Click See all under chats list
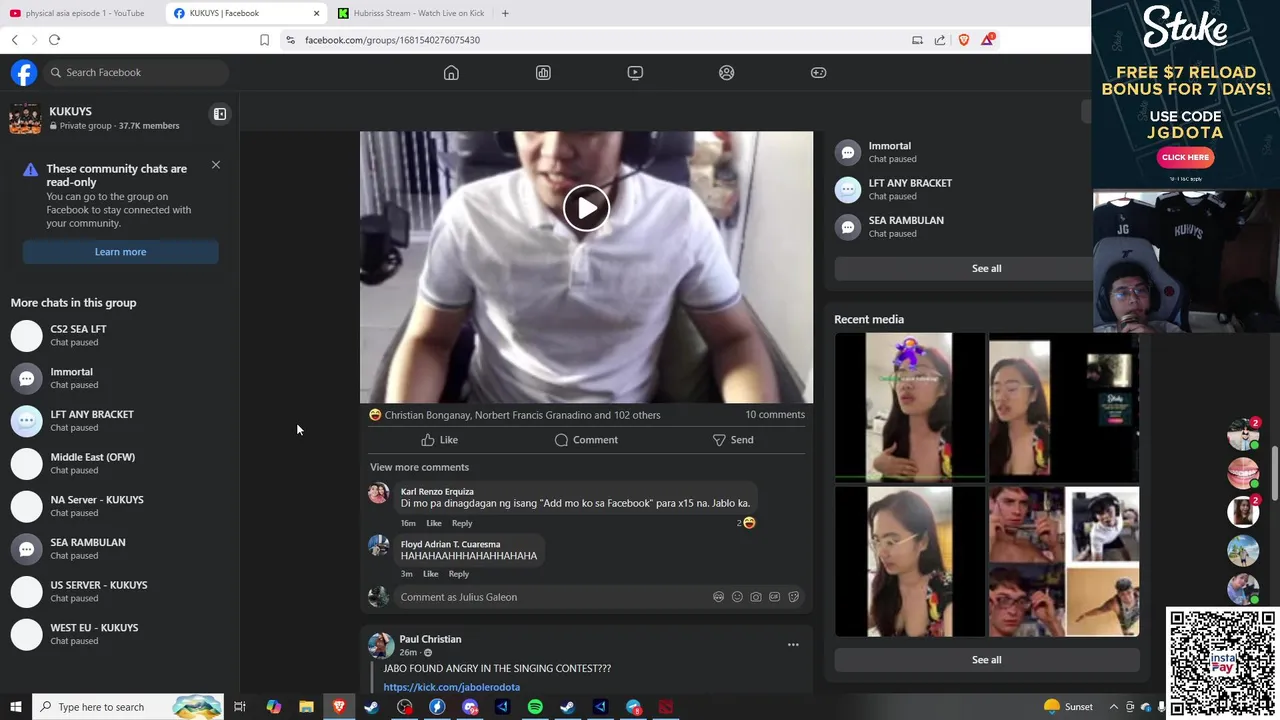The height and width of the screenshot is (720, 1280). click(x=986, y=268)
